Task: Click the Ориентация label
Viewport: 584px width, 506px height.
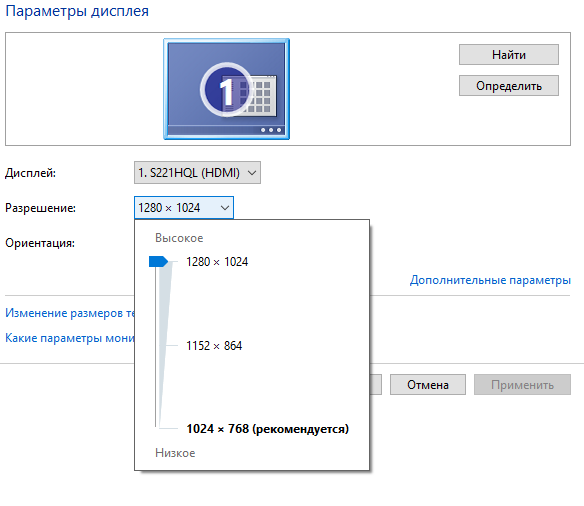Action: click(x=40, y=243)
